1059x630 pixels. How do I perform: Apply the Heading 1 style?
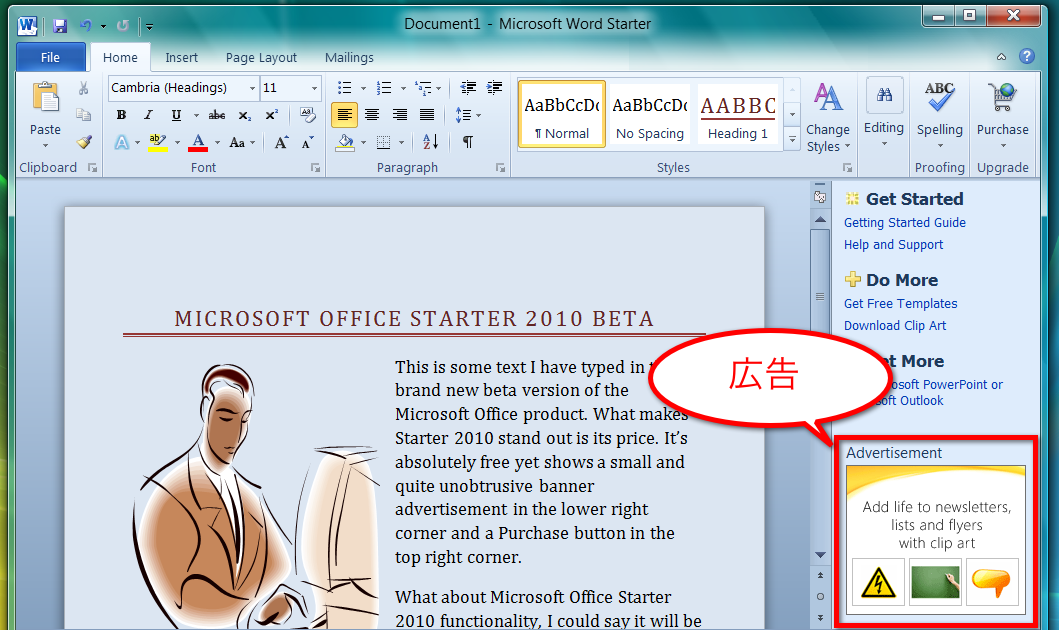pyautogui.click(x=738, y=114)
